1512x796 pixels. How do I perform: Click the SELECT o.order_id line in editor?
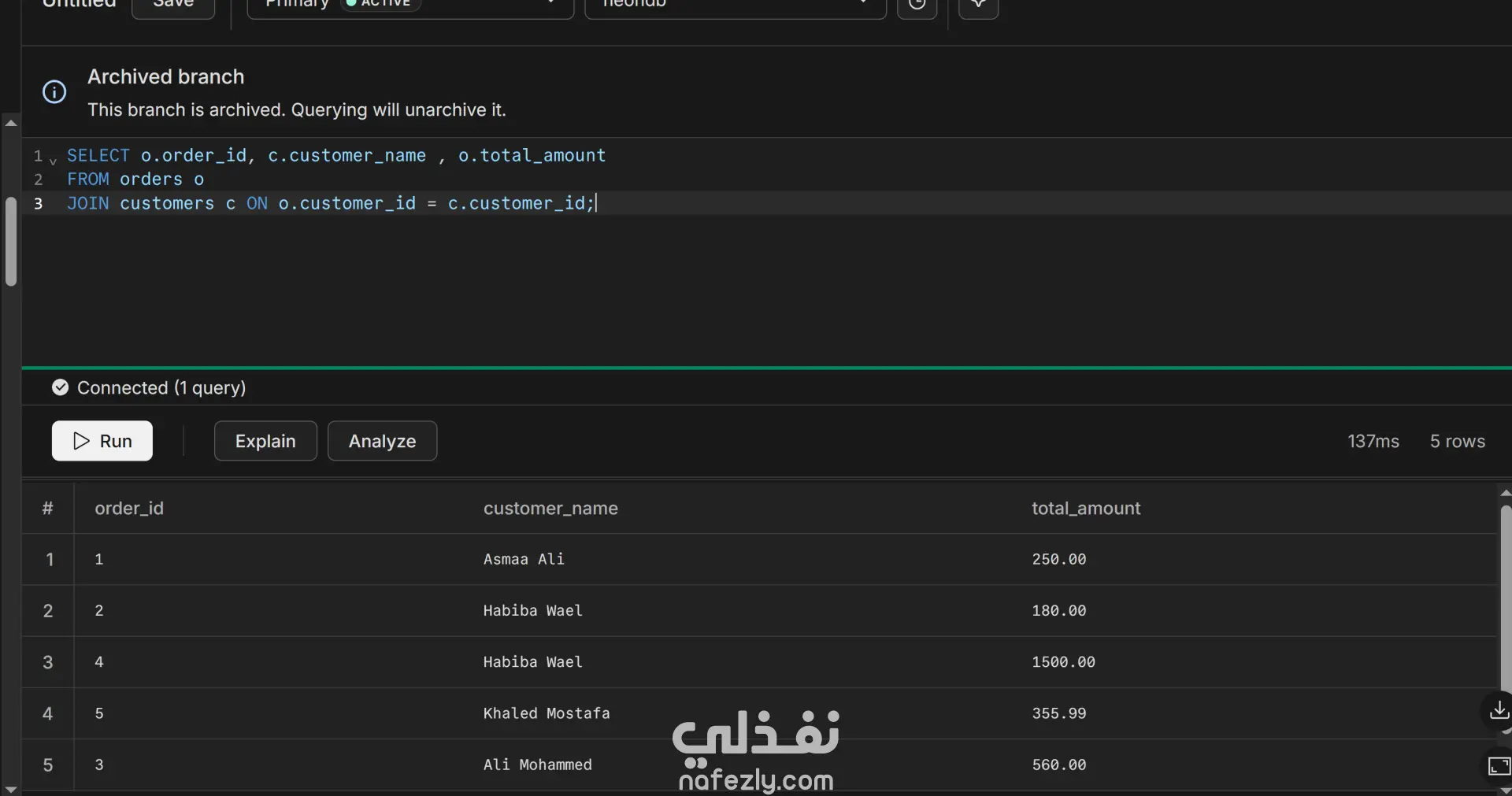coord(336,156)
